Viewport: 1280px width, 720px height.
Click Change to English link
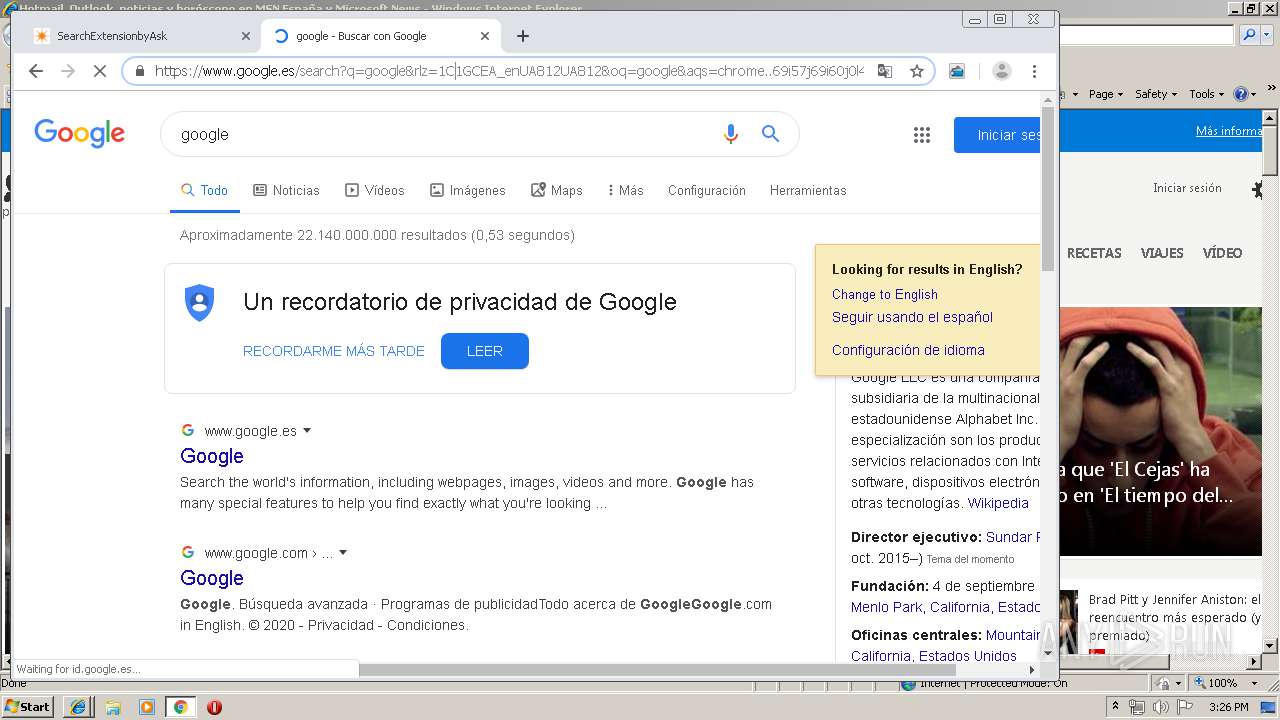(x=885, y=294)
